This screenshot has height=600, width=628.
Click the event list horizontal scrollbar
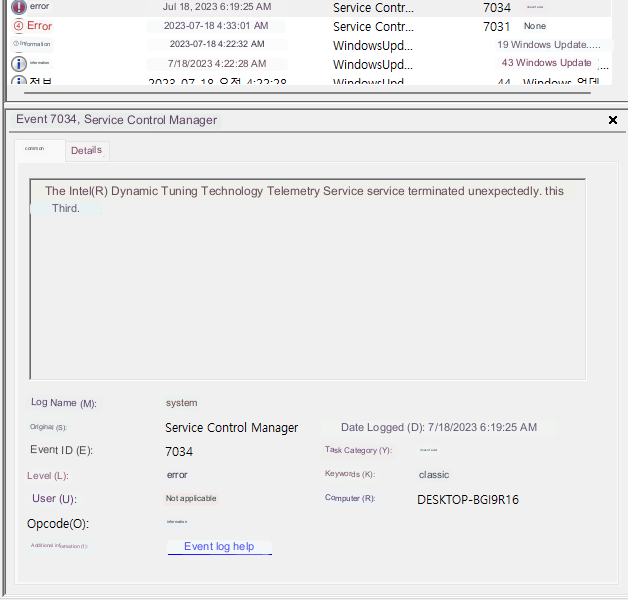(x=300, y=93)
